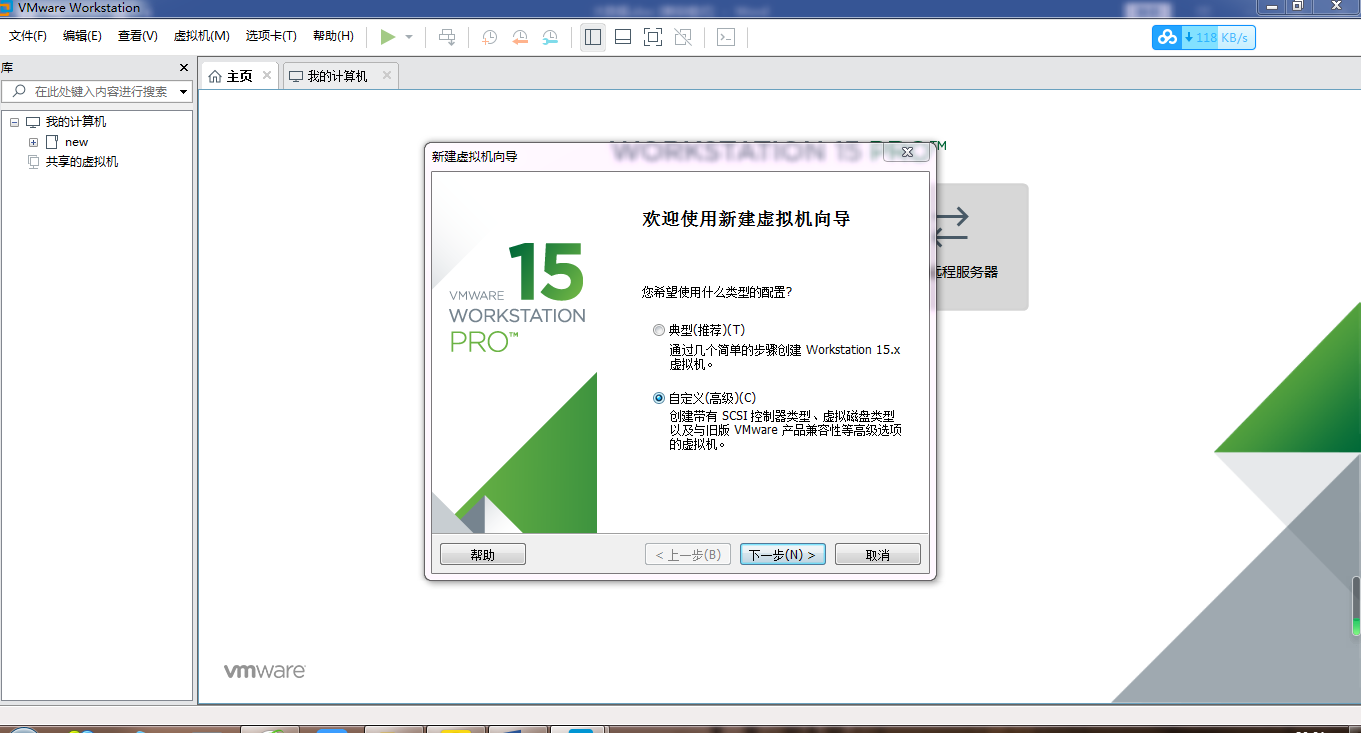Click the monitor icon on 我的计算机 tab

(296, 76)
